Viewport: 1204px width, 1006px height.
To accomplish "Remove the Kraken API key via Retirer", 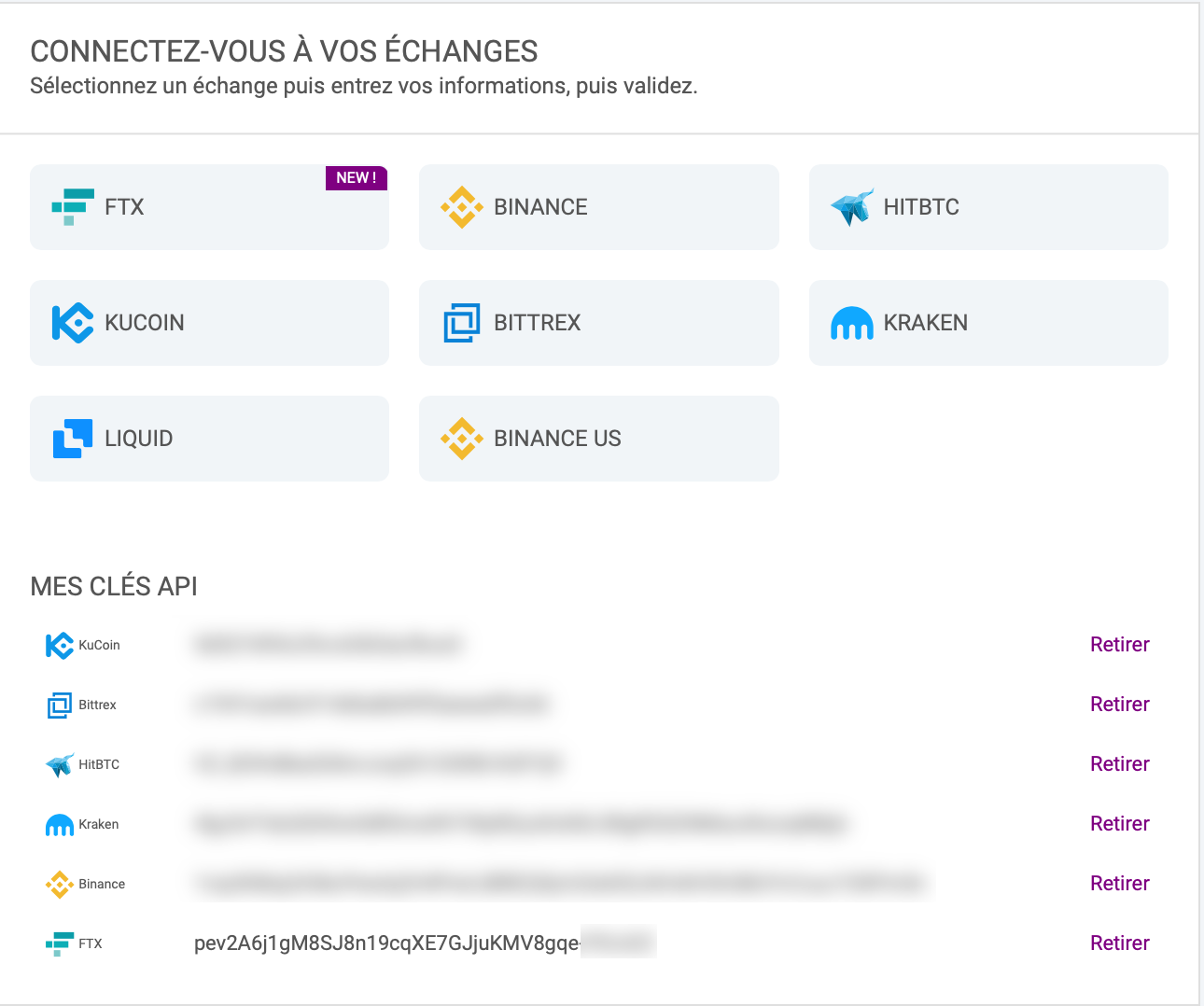I will click(1120, 824).
